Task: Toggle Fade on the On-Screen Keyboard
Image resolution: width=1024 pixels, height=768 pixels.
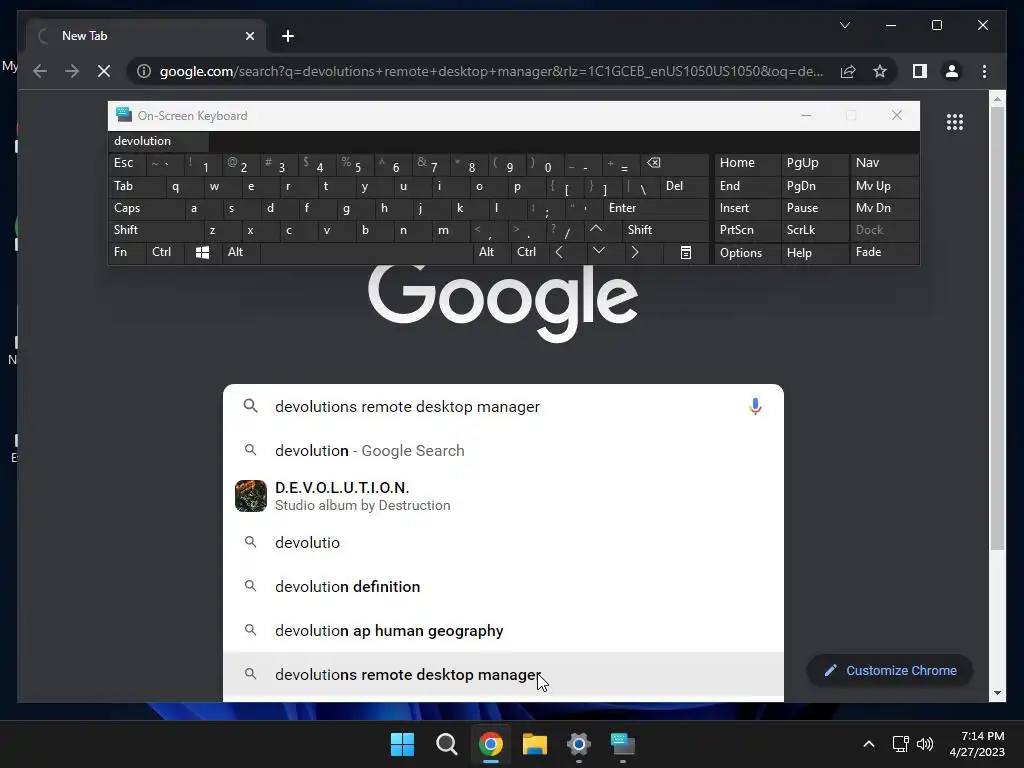Action: [884, 253]
